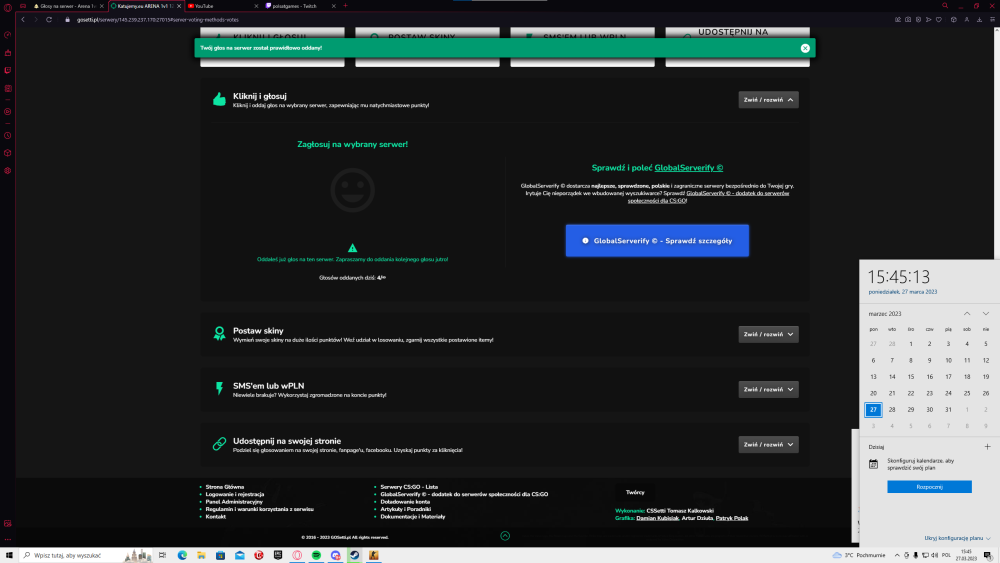
Task: Show hidden system tray icons
Action: (897, 555)
